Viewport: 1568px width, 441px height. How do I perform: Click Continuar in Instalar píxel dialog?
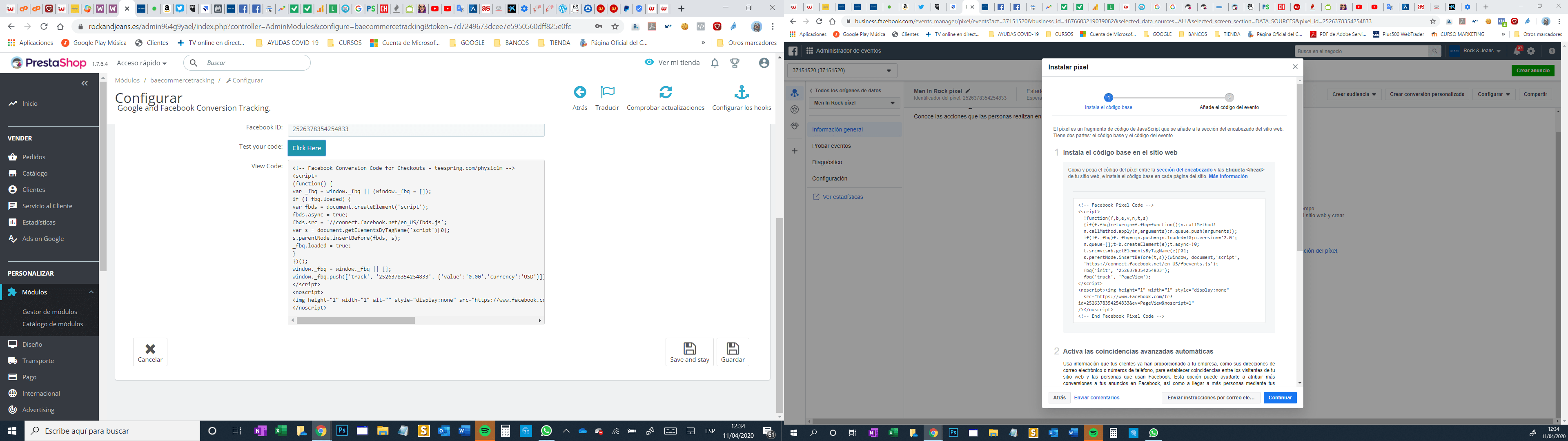point(1279,398)
